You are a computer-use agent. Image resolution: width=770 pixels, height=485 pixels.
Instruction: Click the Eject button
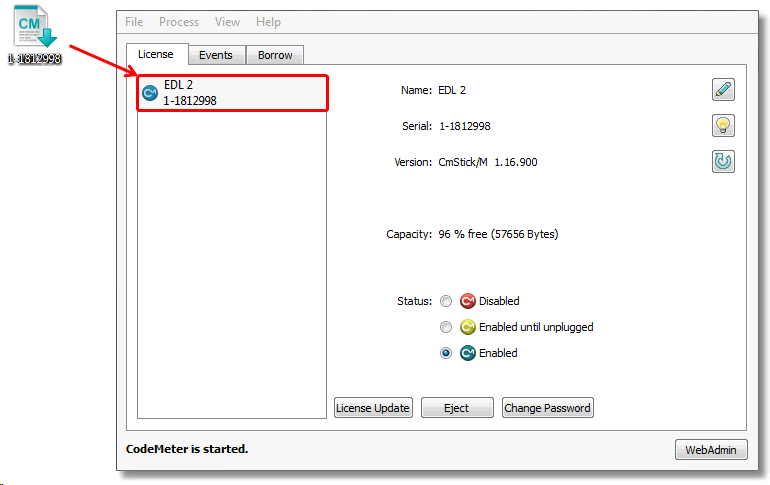pos(457,408)
